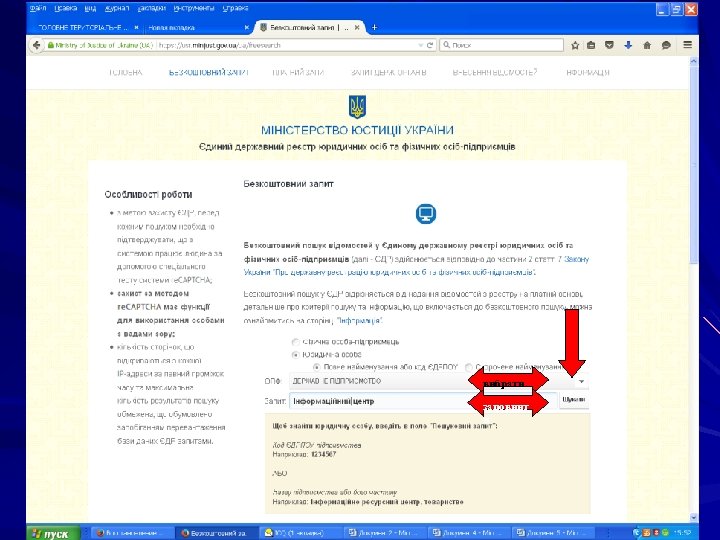Bookmark this page with the star icon
Screen dimensions: 720x540
pos(575,45)
